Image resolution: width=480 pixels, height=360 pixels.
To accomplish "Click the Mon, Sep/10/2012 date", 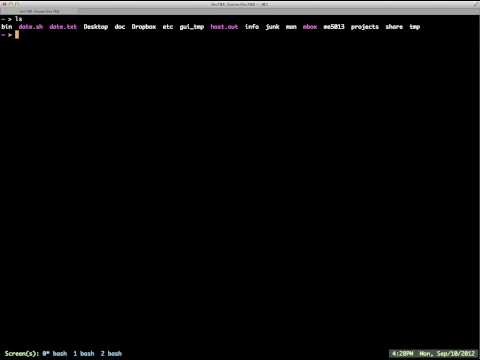I will pyautogui.click(x=447, y=353).
